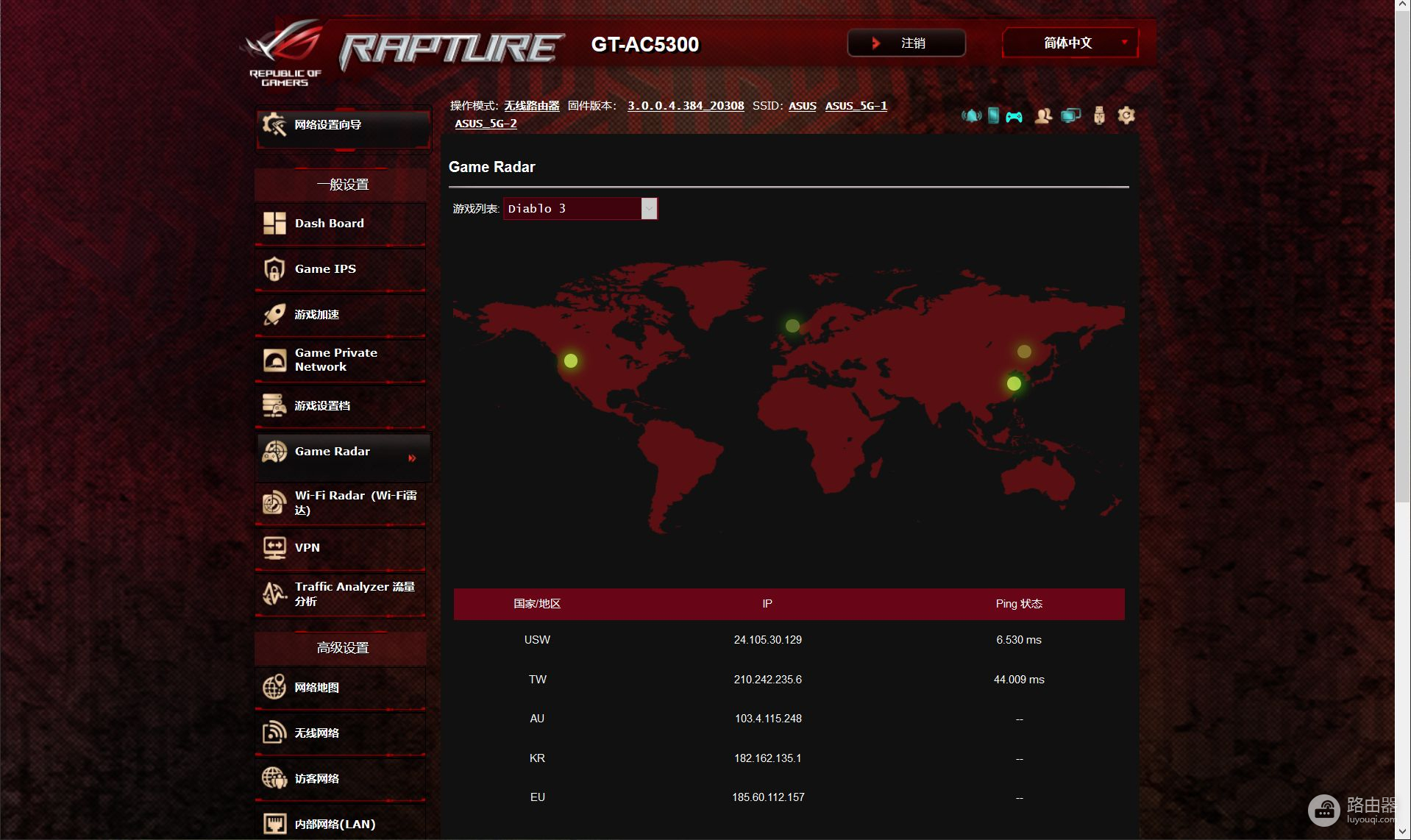The width and height of the screenshot is (1411, 840).
Task: Click the 高级设置 section header
Action: tap(342, 648)
